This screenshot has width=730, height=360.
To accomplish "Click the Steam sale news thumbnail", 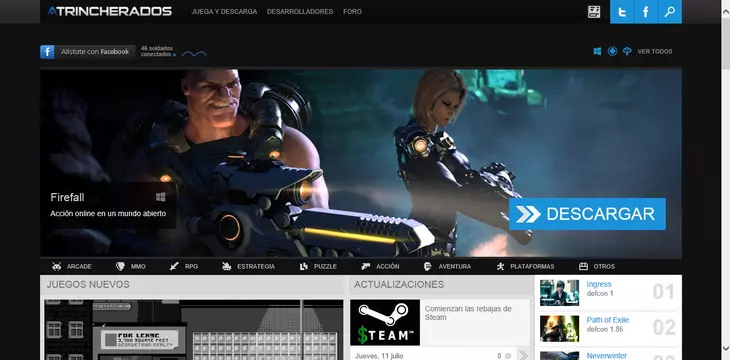I will [x=385, y=322].
